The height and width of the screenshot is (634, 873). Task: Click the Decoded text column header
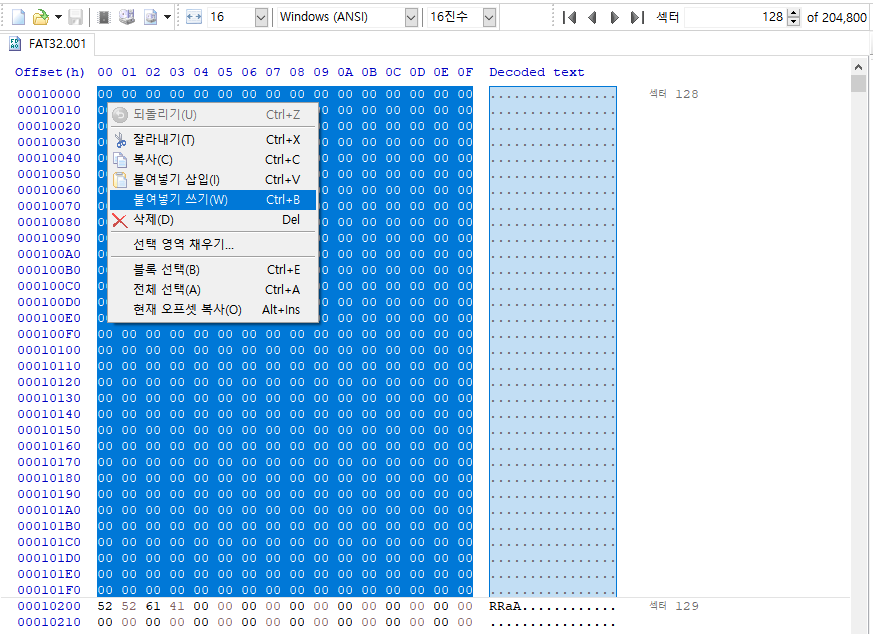tap(537, 72)
